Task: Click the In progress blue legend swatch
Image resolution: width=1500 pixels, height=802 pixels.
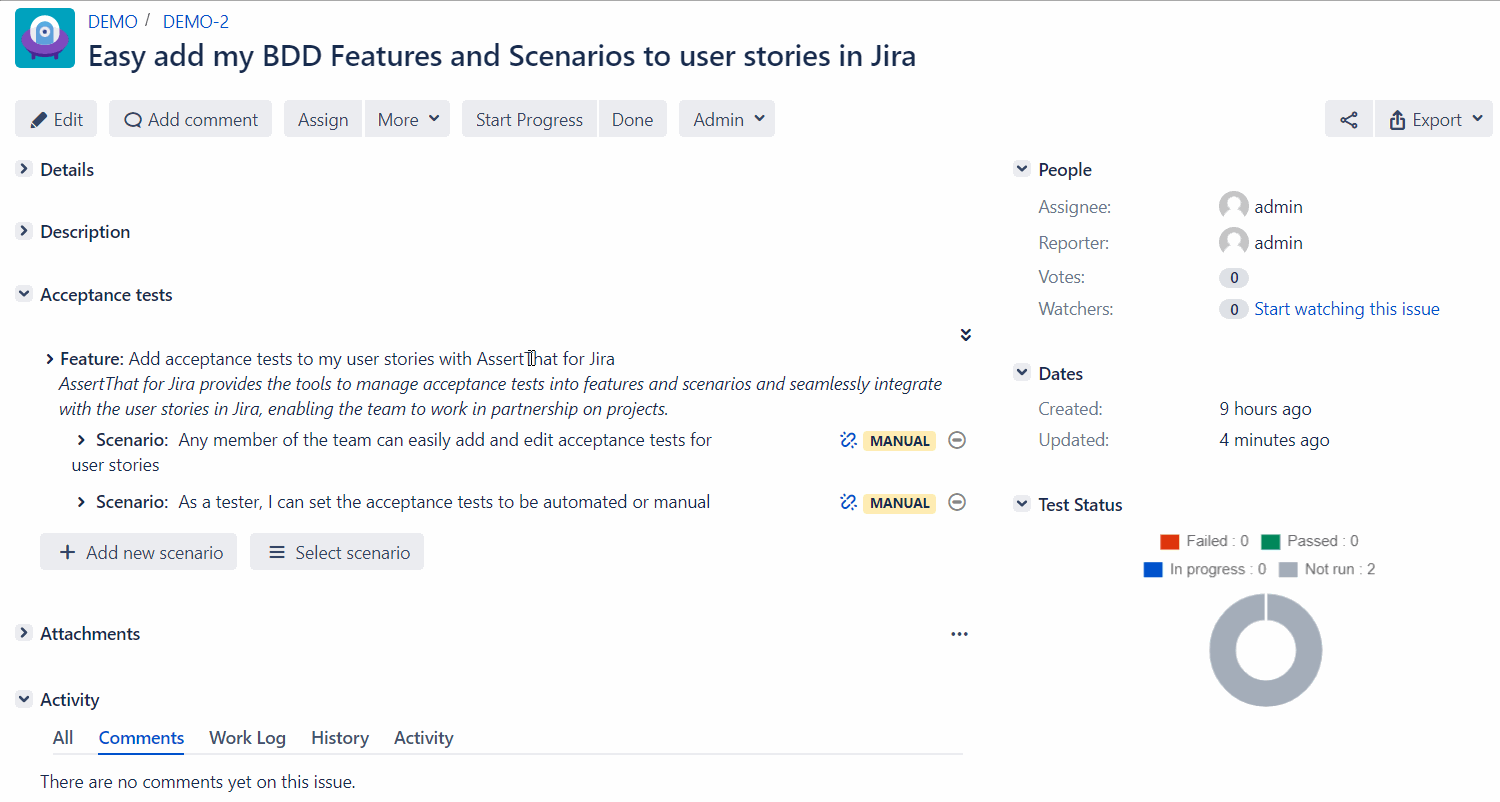Action: (1153, 569)
